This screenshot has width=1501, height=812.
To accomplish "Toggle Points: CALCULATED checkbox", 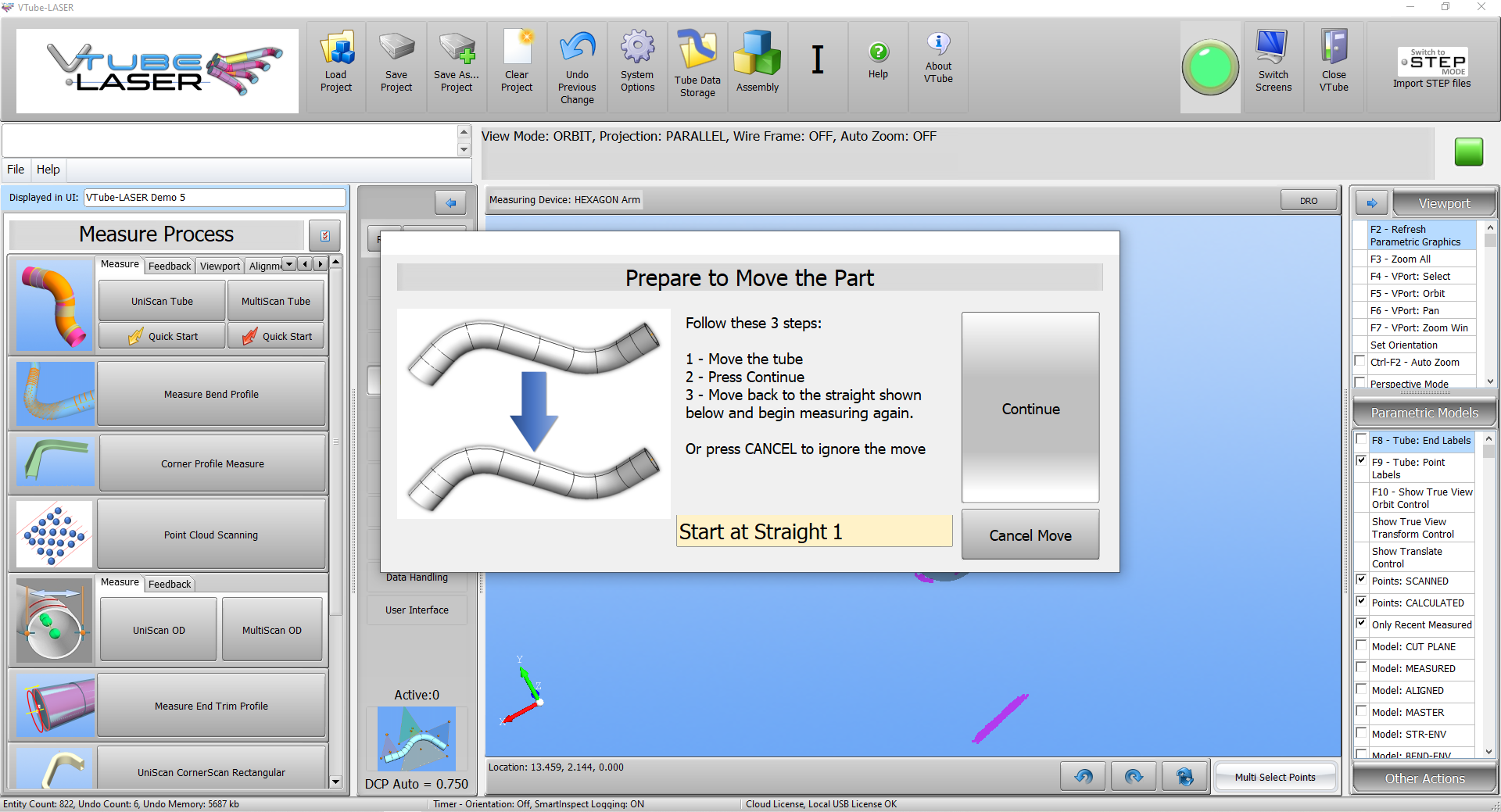I will click(1361, 602).
